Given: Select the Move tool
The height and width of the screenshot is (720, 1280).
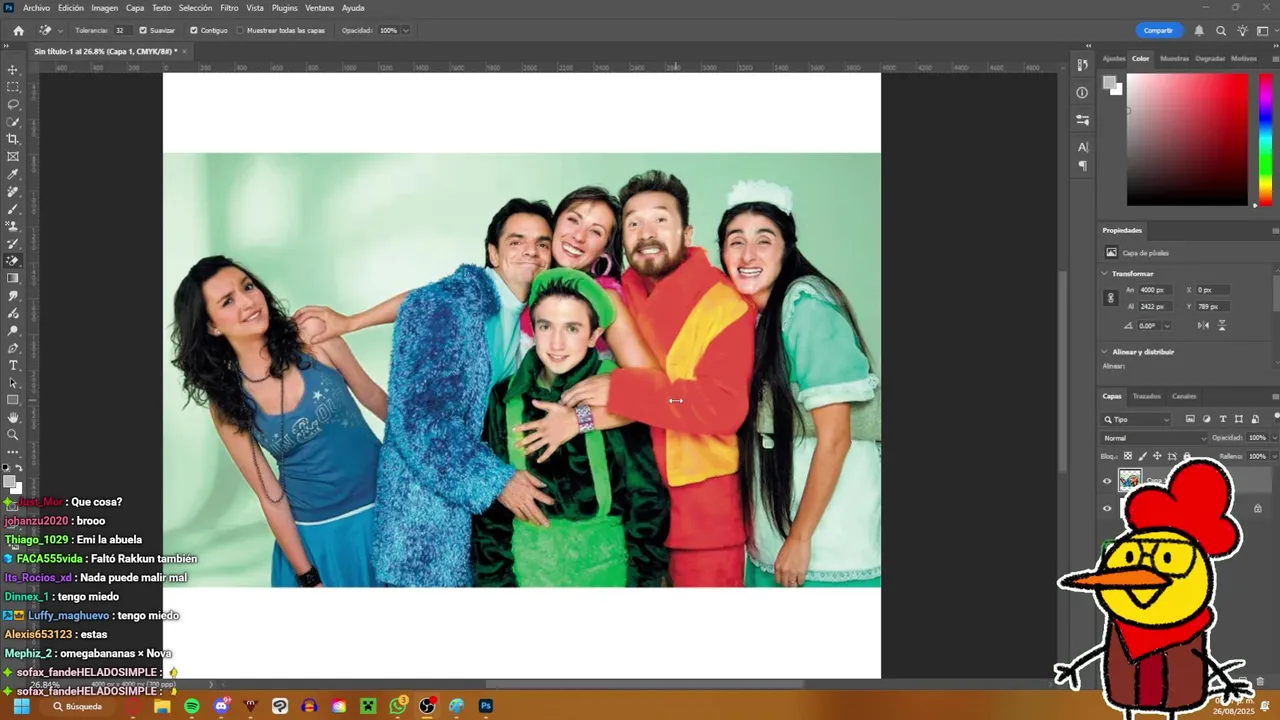Looking at the screenshot, I should pyautogui.click(x=13, y=70).
